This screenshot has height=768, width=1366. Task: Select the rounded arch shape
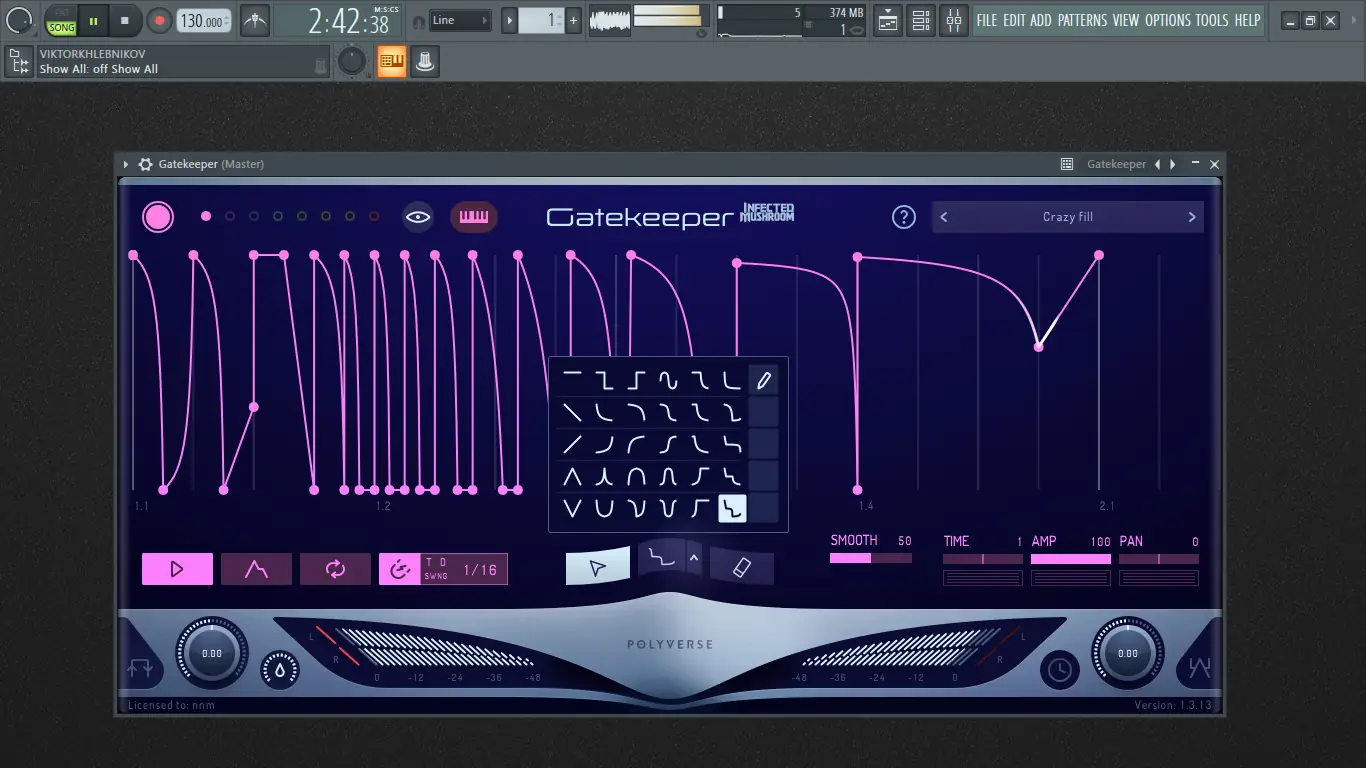(636, 476)
